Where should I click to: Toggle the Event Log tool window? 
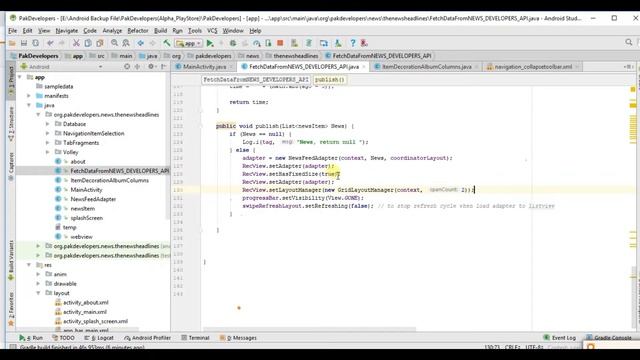point(560,338)
